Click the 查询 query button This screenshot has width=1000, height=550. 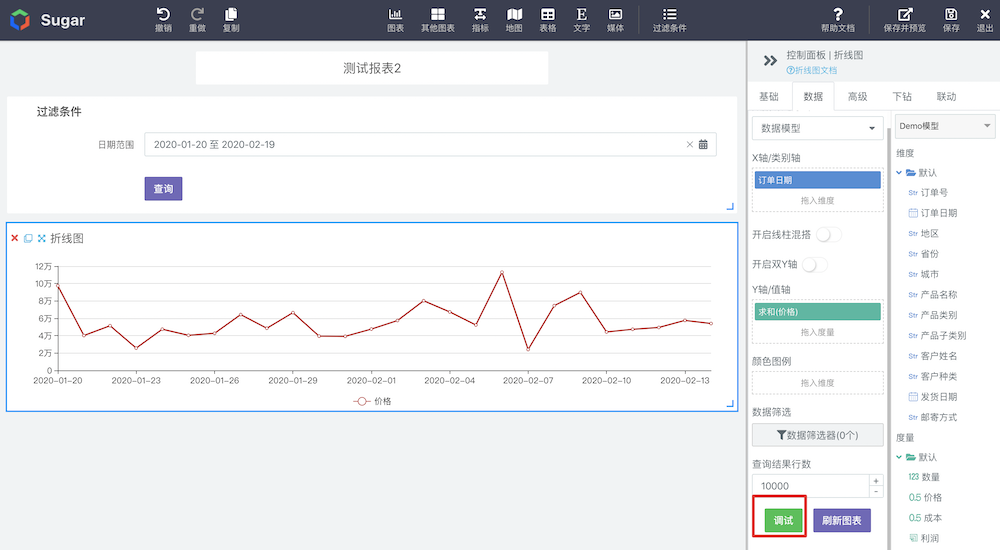pos(163,189)
